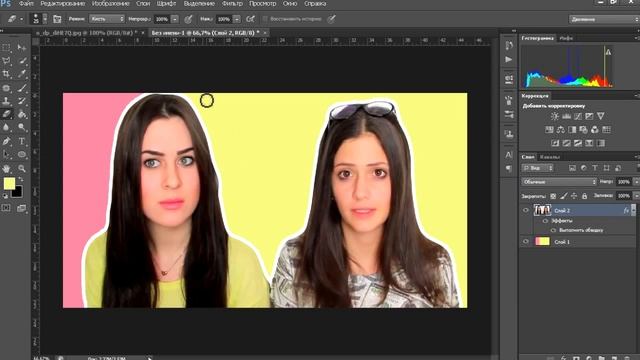Add Channel Mixer adjustment
The width and height of the screenshot is (640, 360).
click(x=595, y=130)
